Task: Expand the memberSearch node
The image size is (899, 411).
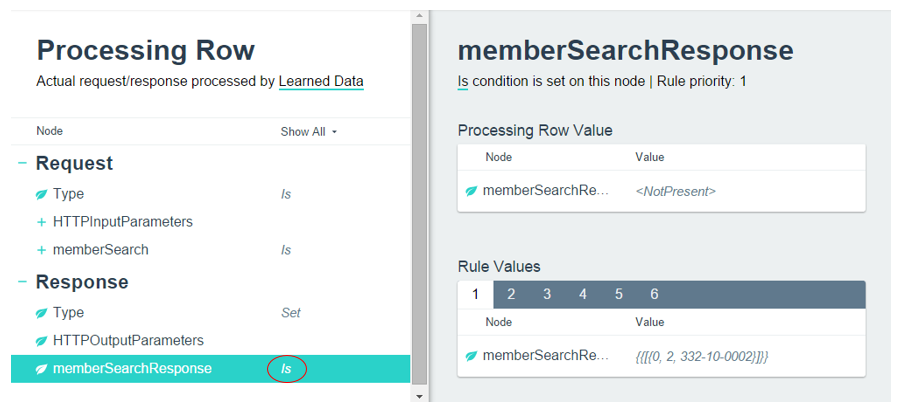Action: point(41,250)
